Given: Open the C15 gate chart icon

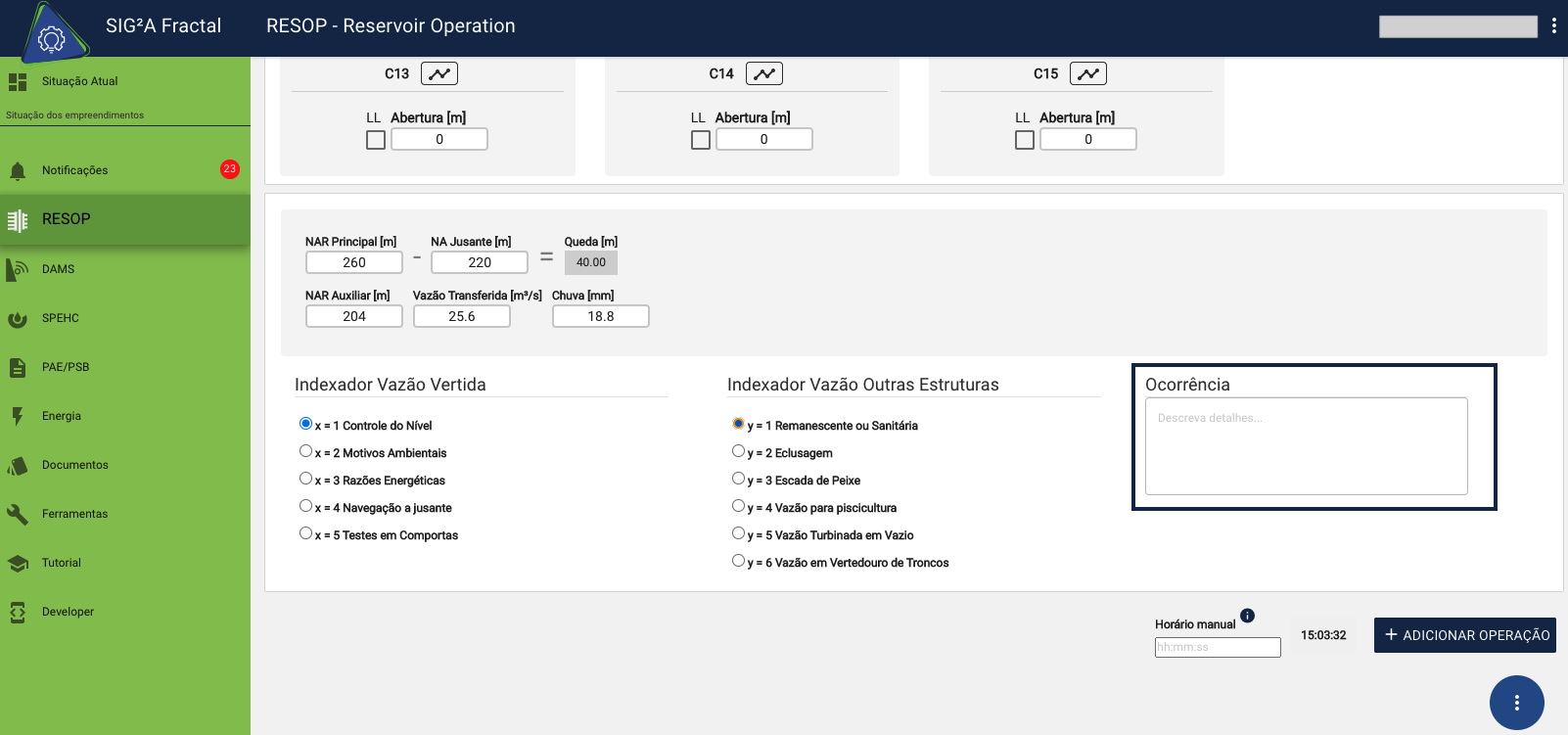Looking at the screenshot, I should (1087, 73).
